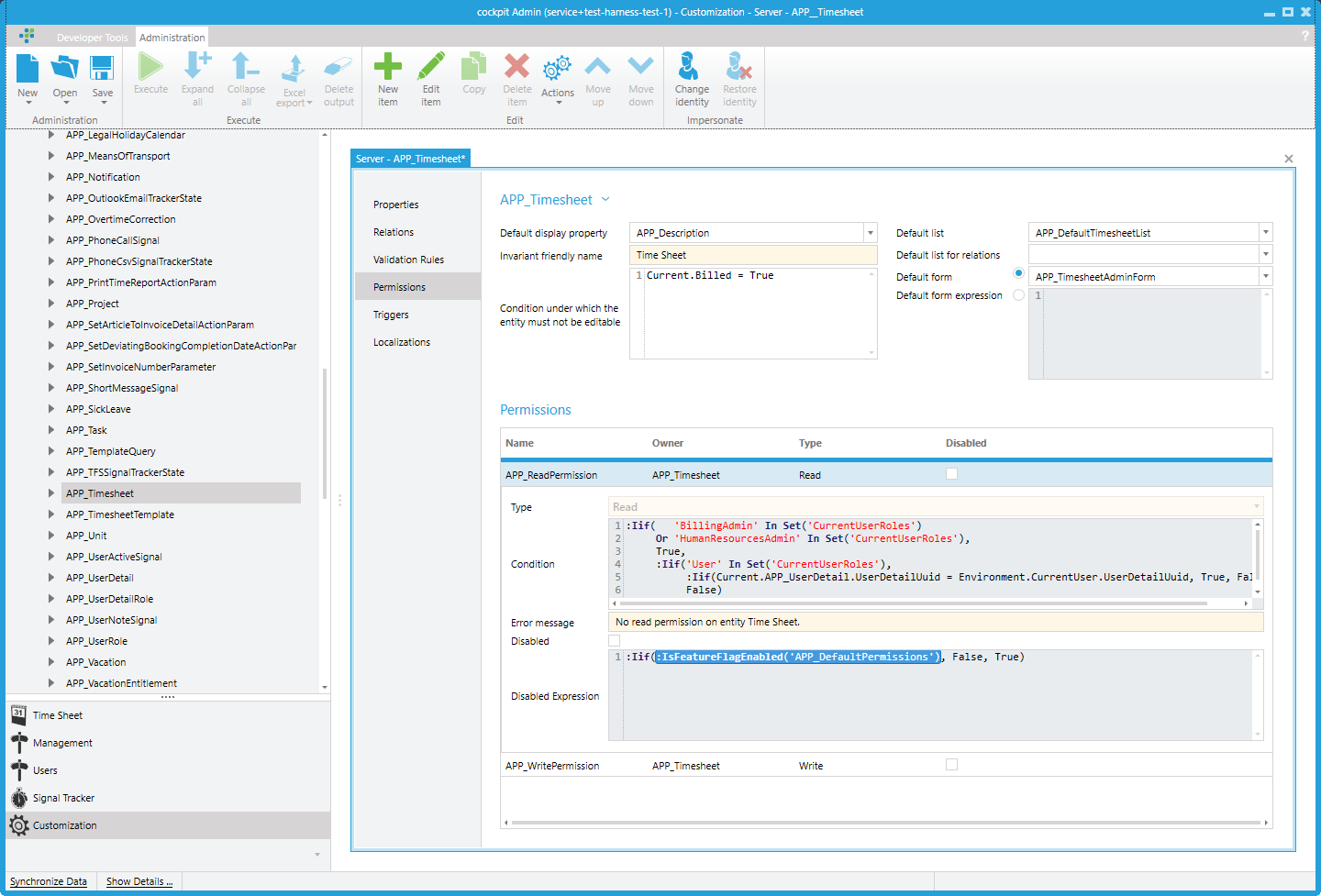Select APP_ReadPermission row
The height and width of the screenshot is (896, 1321).
pyautogui.click(x=887, y=474)
